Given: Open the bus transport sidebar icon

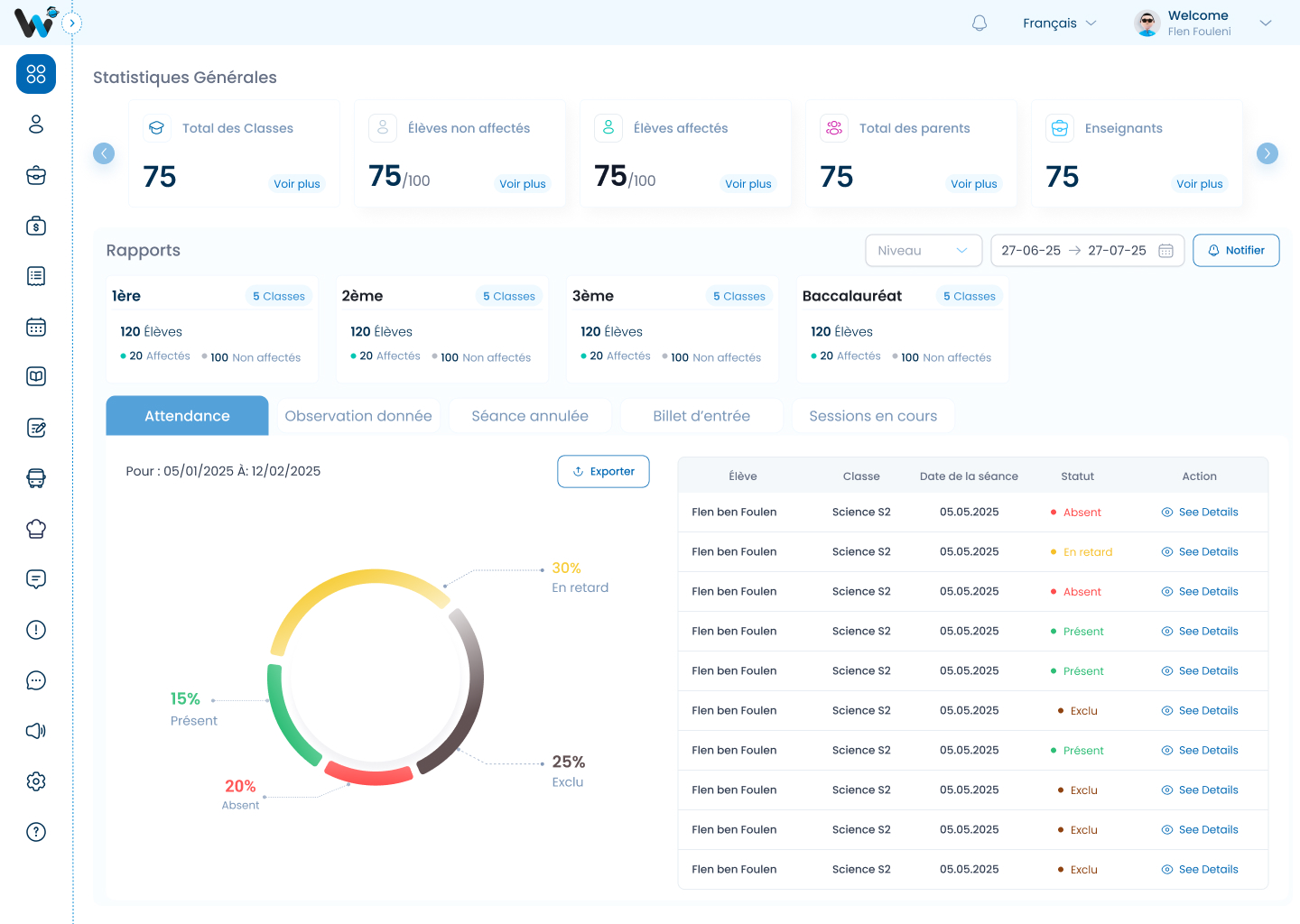Looking at the screenshot, I should pyautogui.click(x=36, y=478).
